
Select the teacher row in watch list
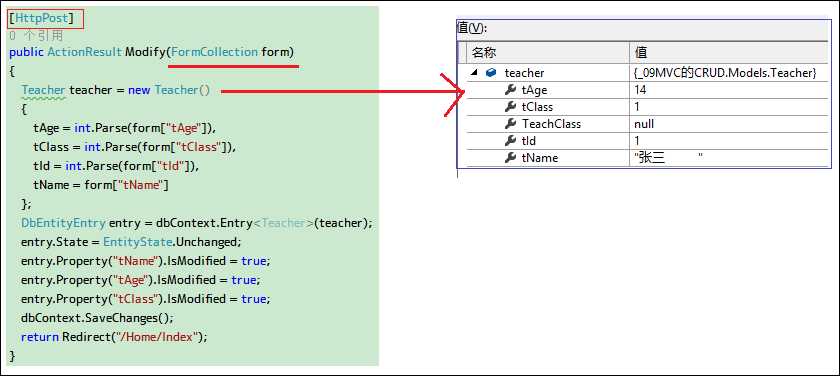[x=648, y=73]
